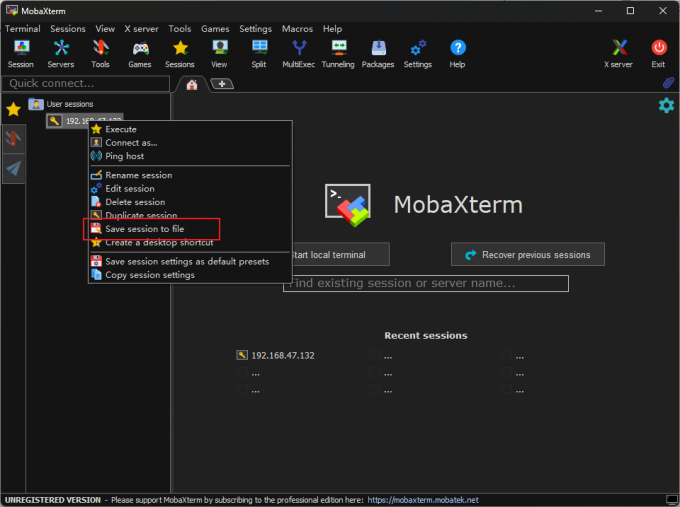
Task: Open the Terminal menu
Action: pos(23,29)
